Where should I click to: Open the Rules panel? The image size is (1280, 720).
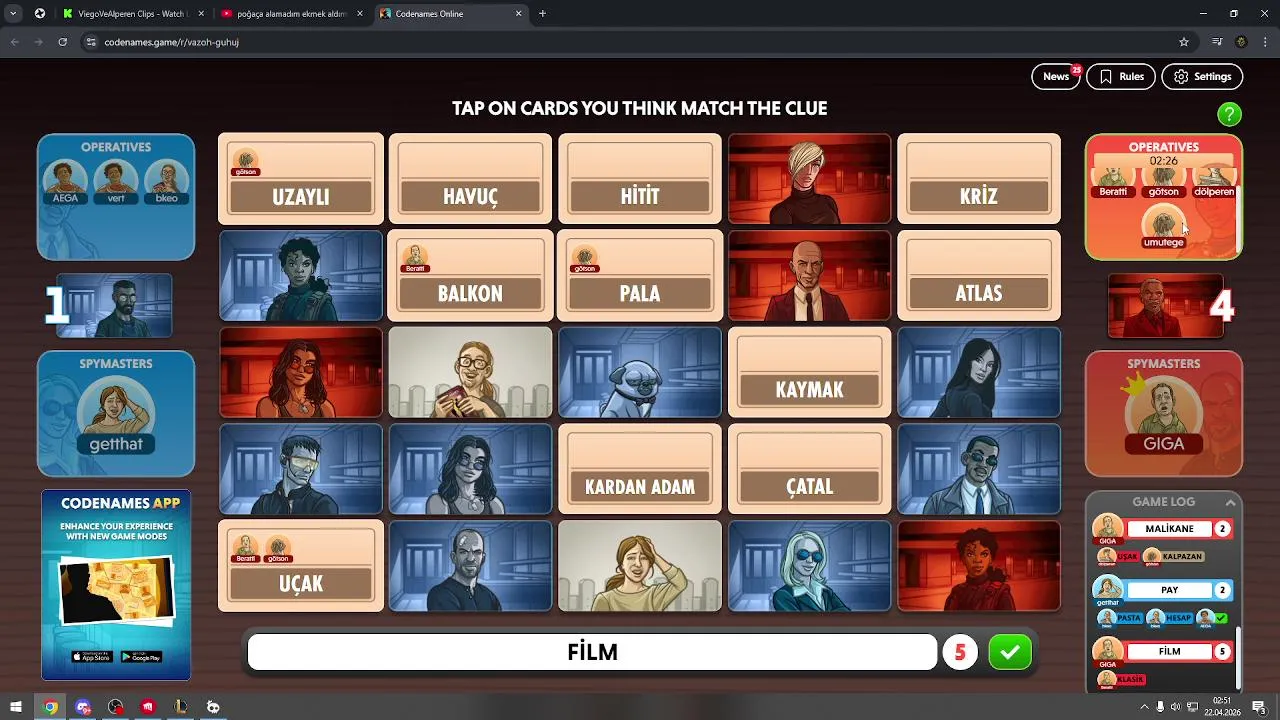pyautogui.click(x=1121, y=77)
